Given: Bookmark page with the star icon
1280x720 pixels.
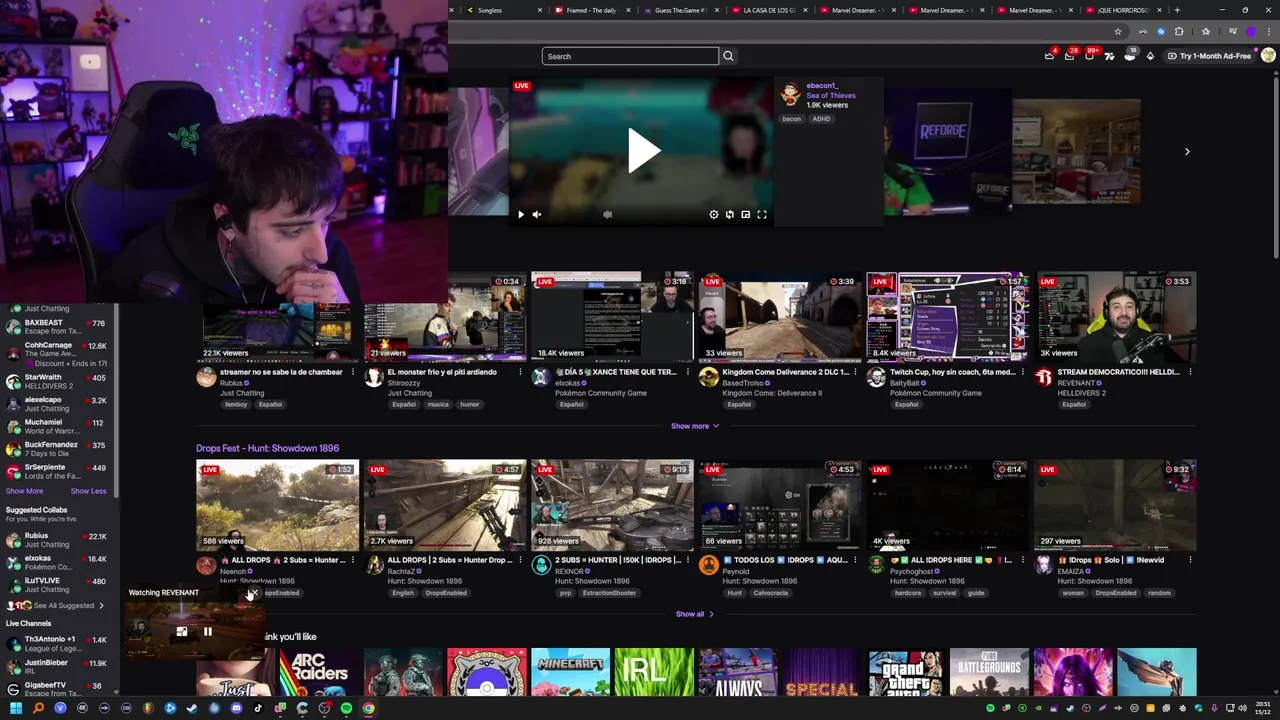Looking at the screenshot, I should point(1118,31).
